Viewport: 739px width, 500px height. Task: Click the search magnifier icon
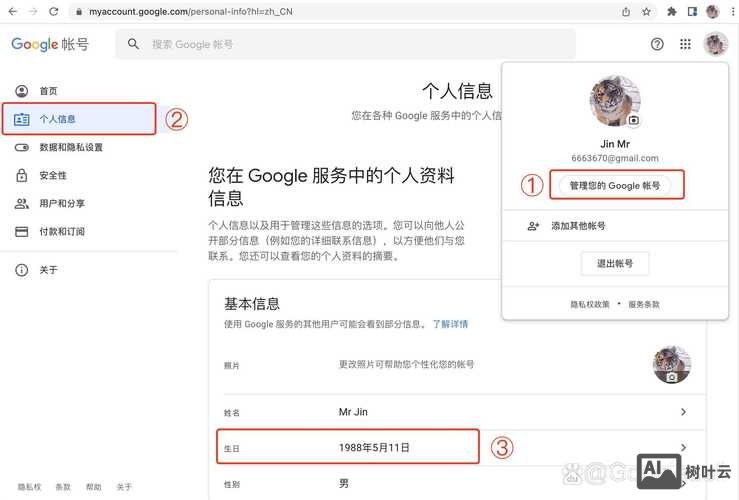point(133,44)
